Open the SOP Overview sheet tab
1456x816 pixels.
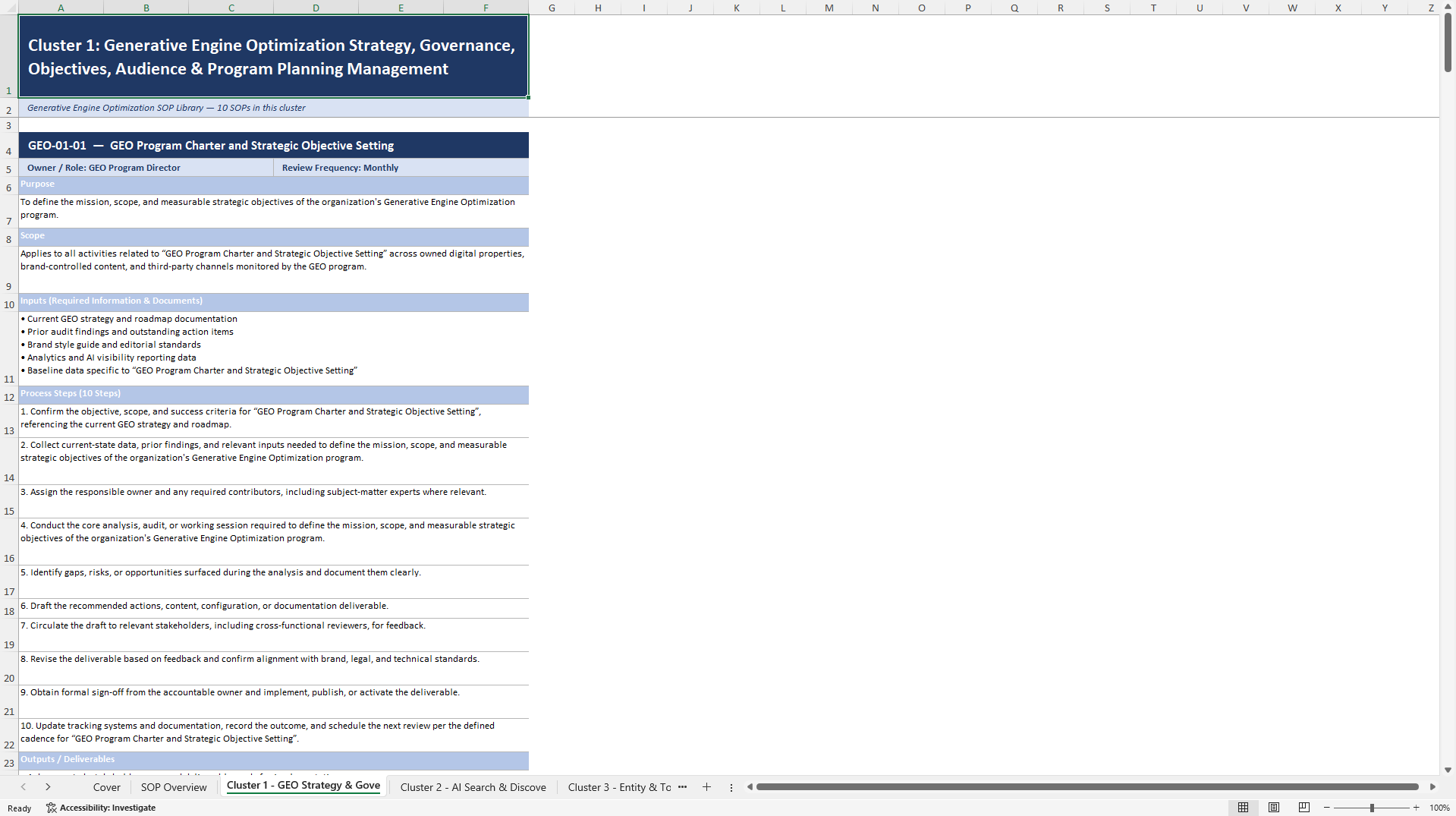coord(174,787)
